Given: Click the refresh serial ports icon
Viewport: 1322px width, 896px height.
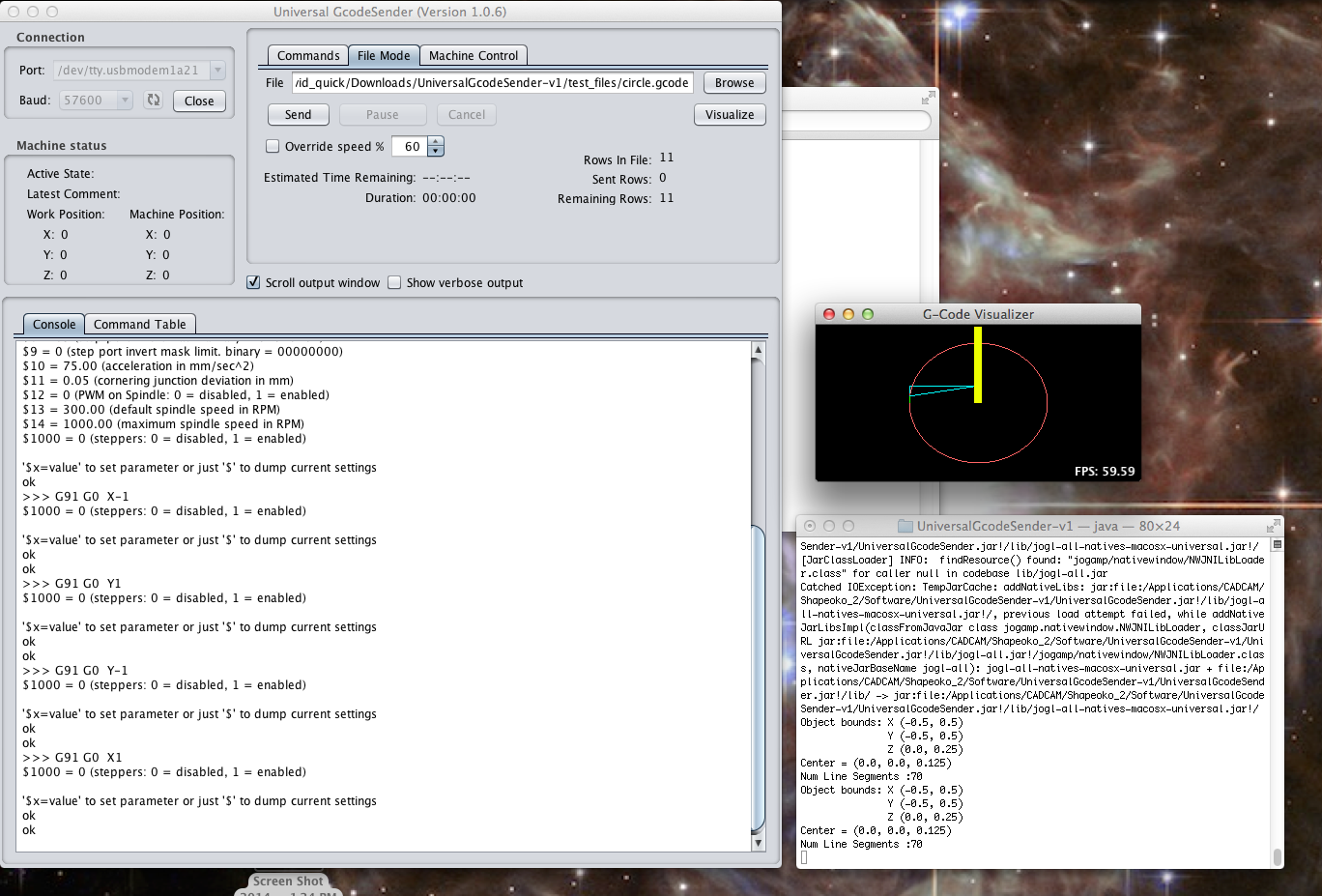Looking at the screenshot, I should 153,101.
